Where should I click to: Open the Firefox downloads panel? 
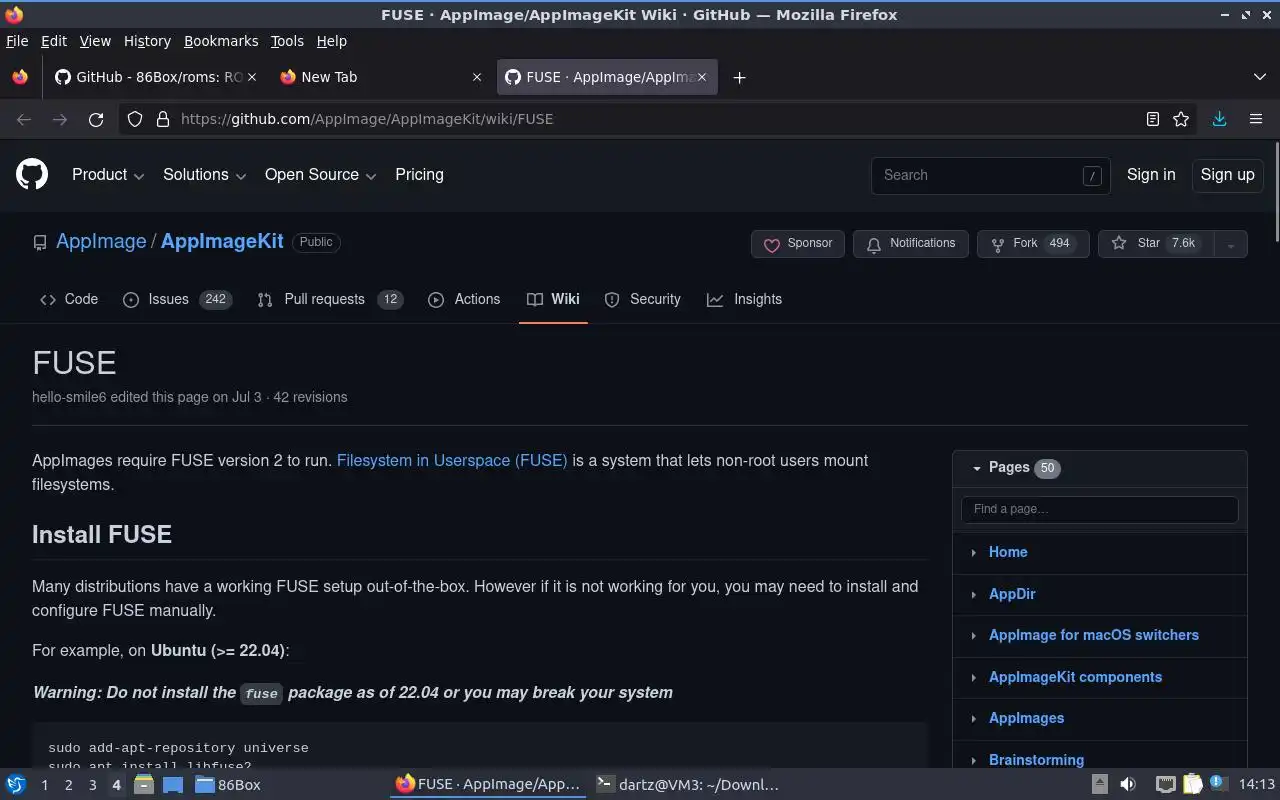coord(1220,119)
